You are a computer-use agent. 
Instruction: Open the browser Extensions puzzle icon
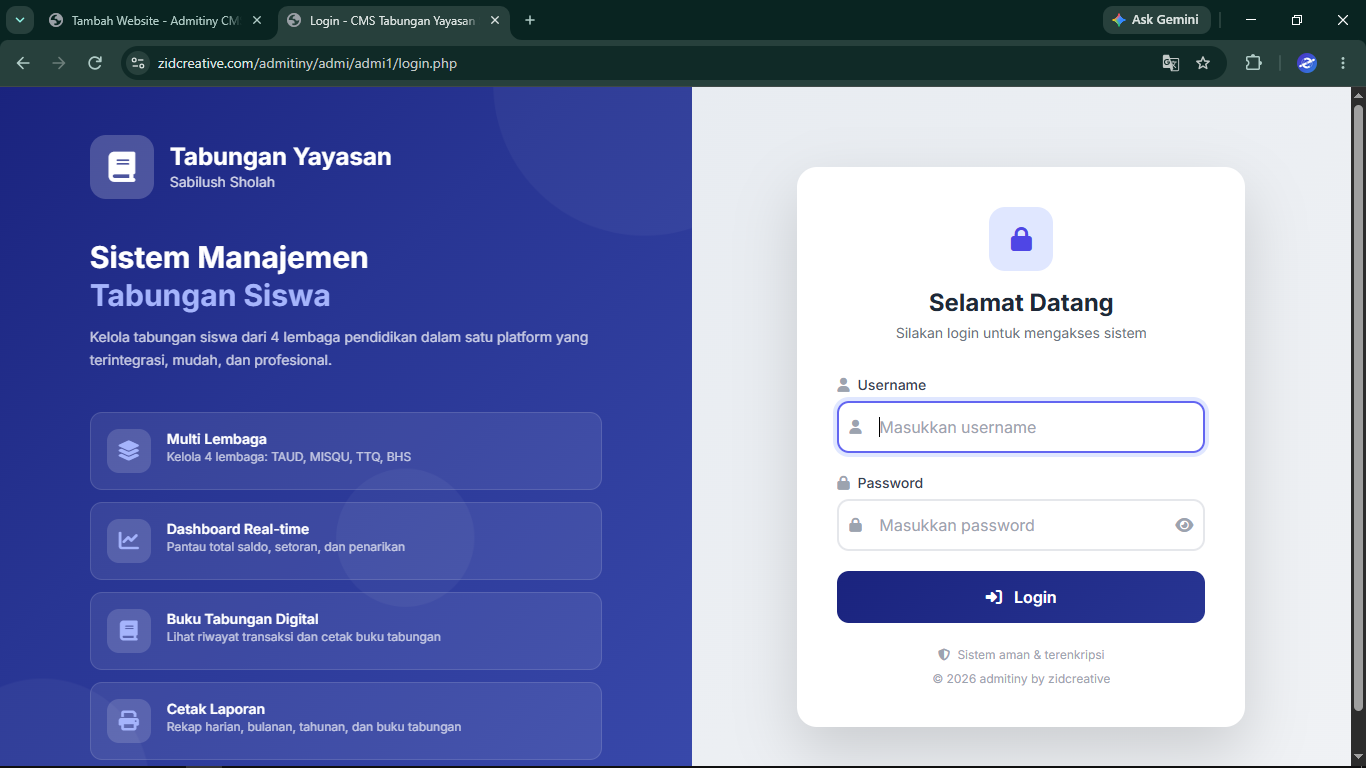pyautogui.click(x=1253, y=63)
